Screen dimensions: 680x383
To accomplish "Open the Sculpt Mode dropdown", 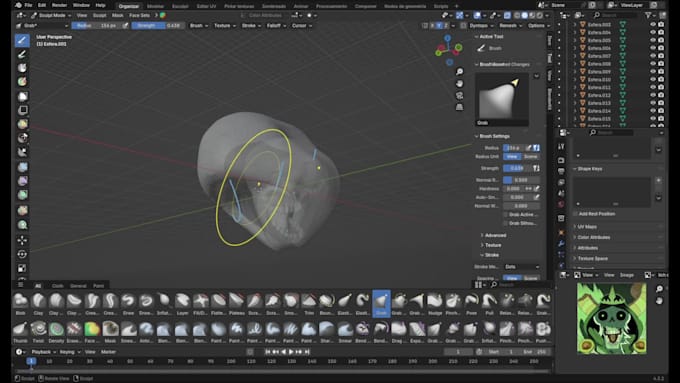I will 51,15.
